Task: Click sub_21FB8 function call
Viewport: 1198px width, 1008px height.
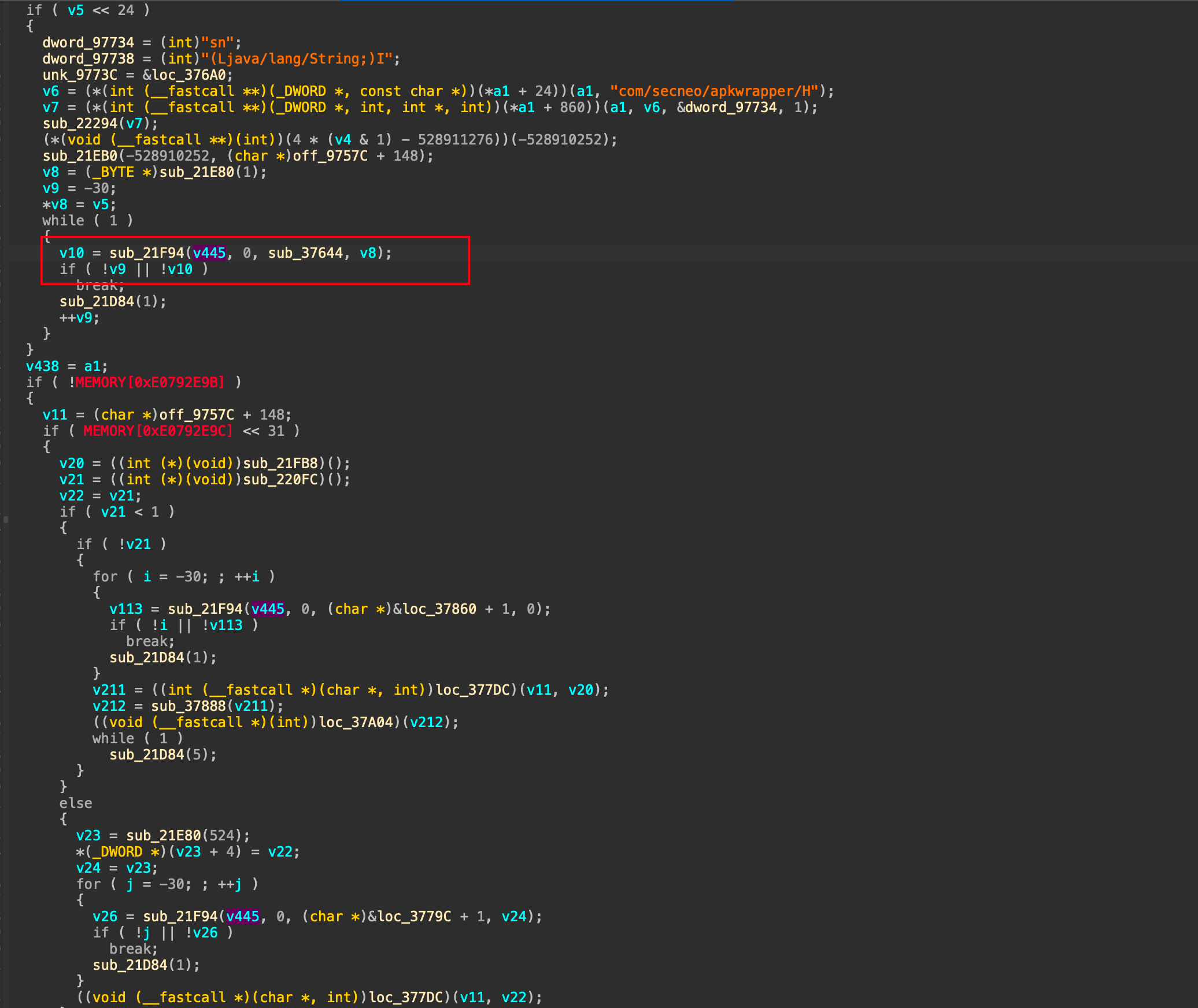Action: tap(280, 464)
